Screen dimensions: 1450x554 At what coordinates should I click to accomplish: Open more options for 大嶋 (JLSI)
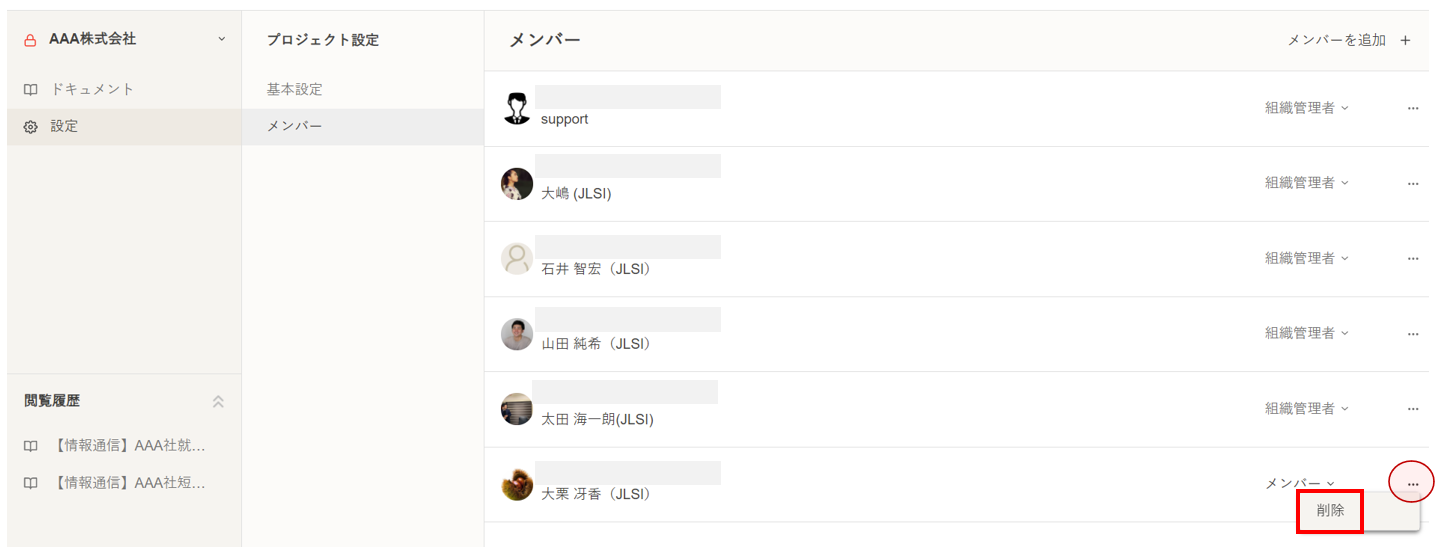[1412, 183]
